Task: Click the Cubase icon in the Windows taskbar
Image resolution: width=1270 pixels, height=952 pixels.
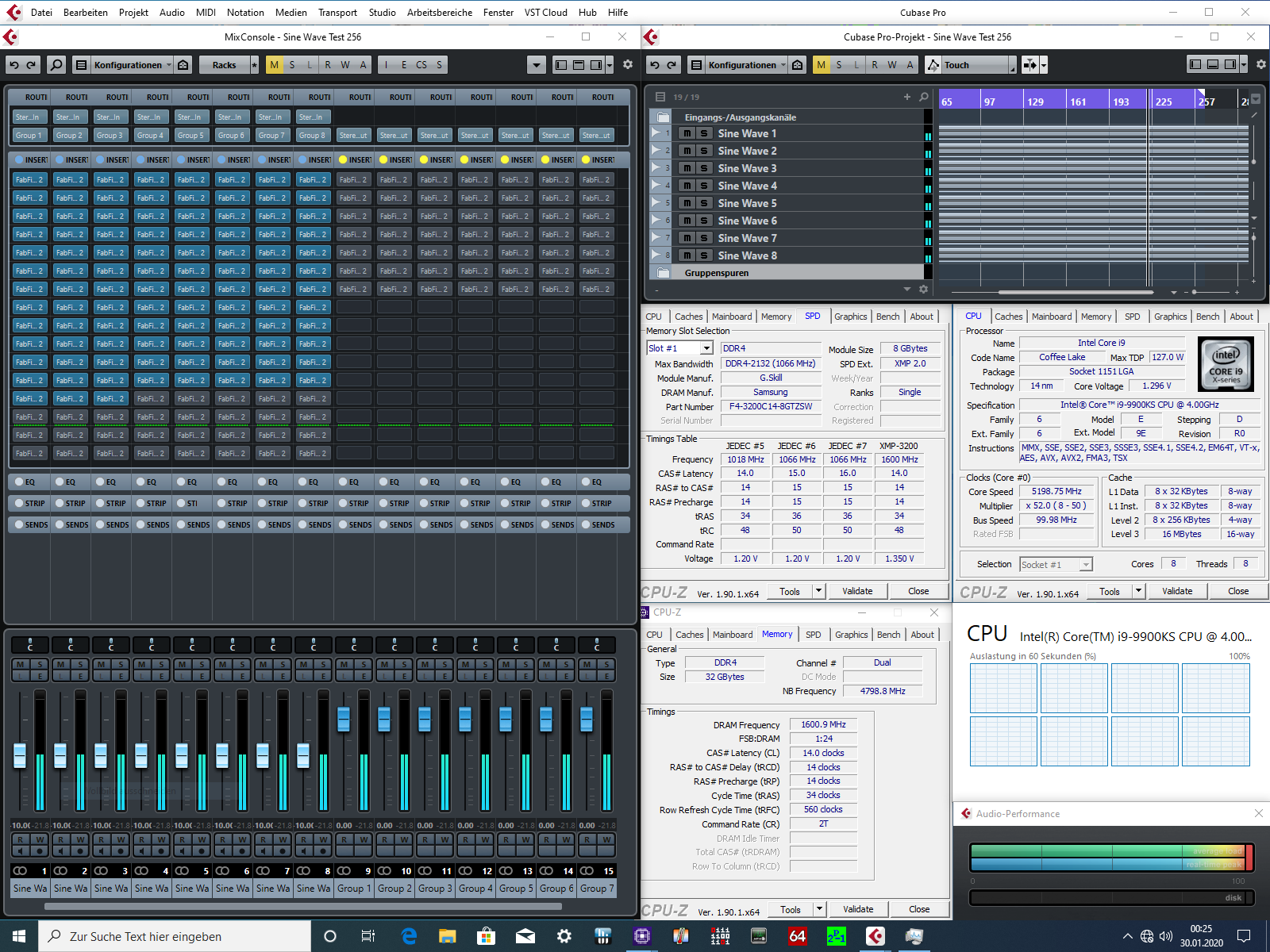Action: (x=875, y=936)
